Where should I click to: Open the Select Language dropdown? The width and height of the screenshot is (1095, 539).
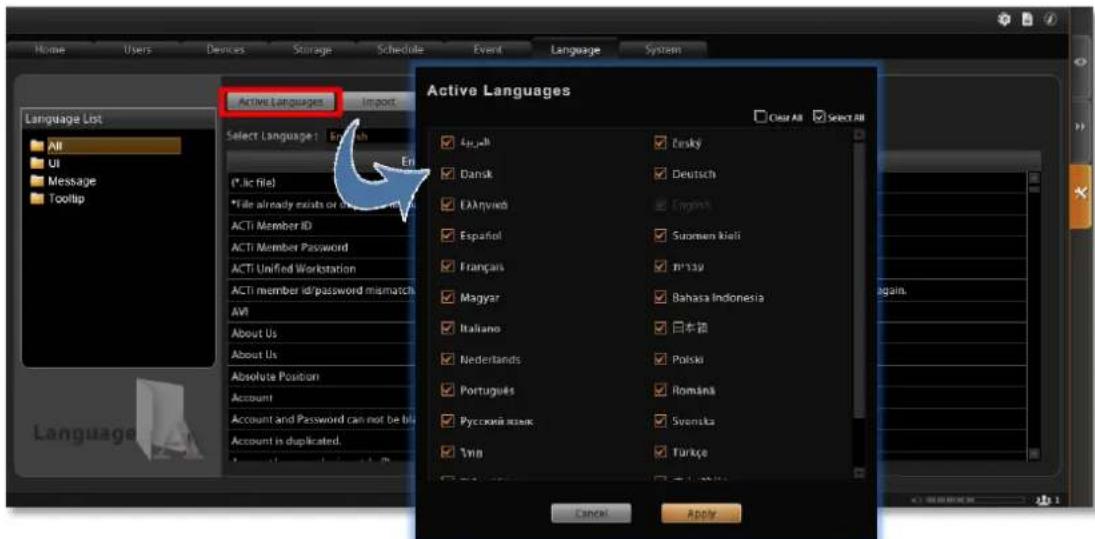tap(370, 137)
